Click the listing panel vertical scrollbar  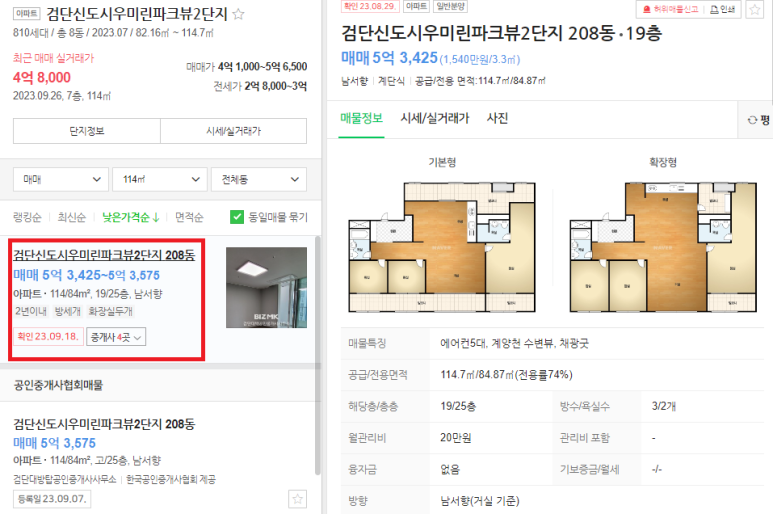318,355
